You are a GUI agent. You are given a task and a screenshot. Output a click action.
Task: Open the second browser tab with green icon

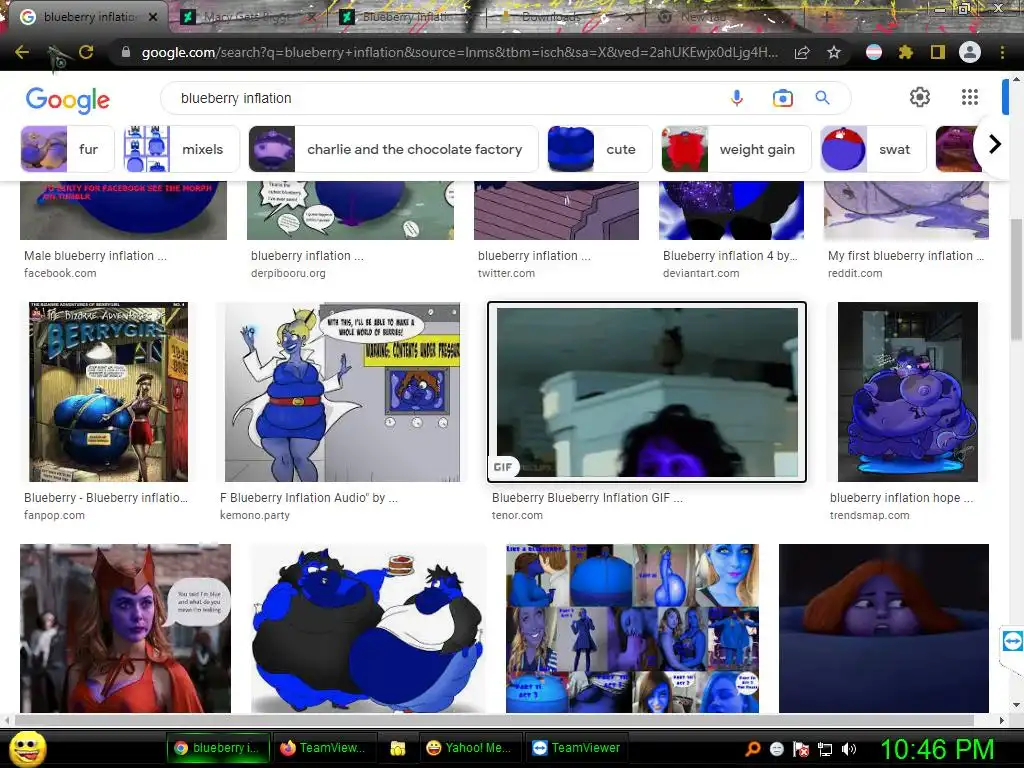click(246, 17)
